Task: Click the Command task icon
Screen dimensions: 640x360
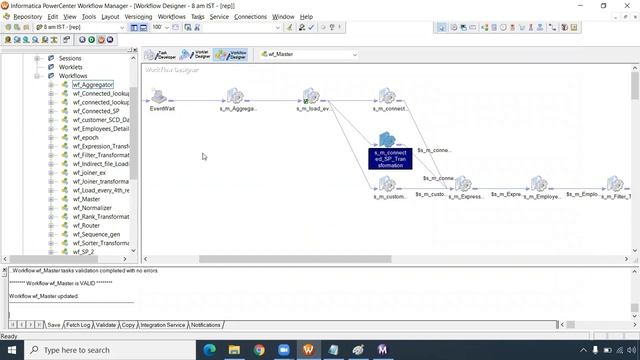Action: coord(463,27)
